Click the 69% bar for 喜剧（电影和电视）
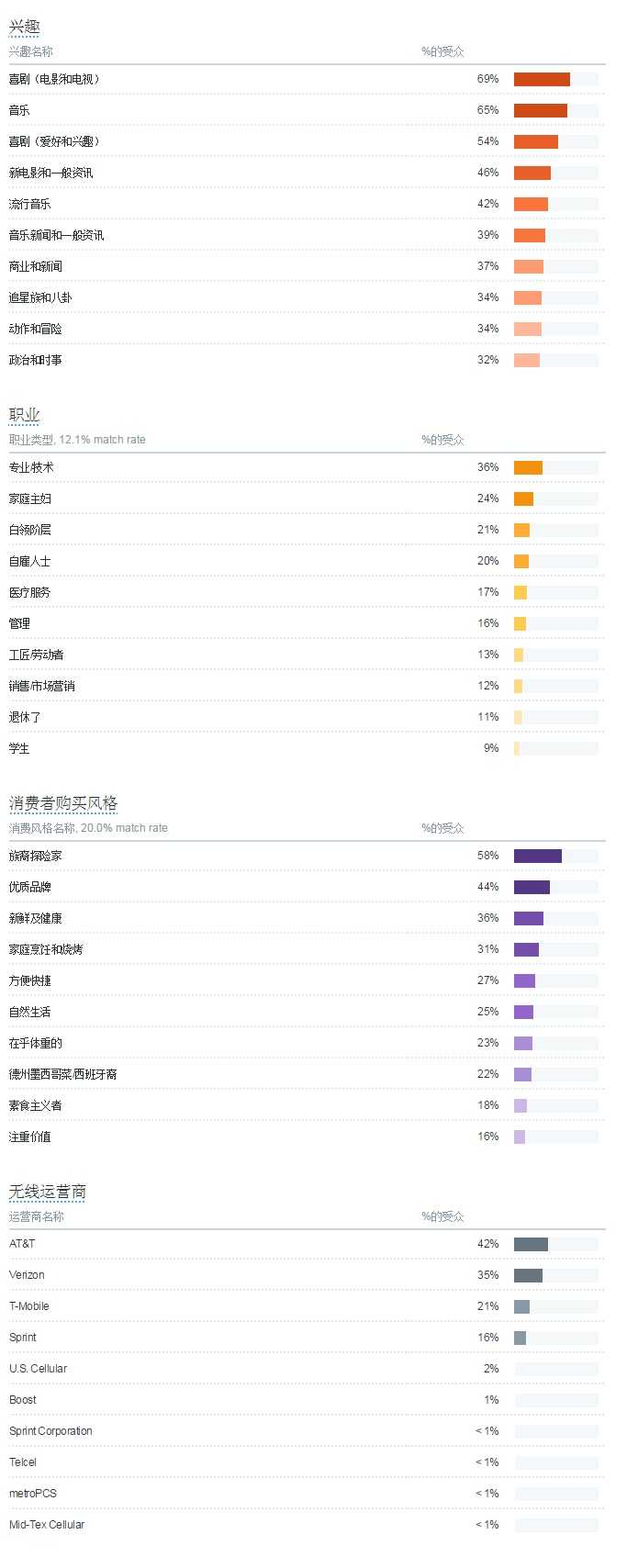Viewport: 627px width, 1568px height. coord(542,80)
